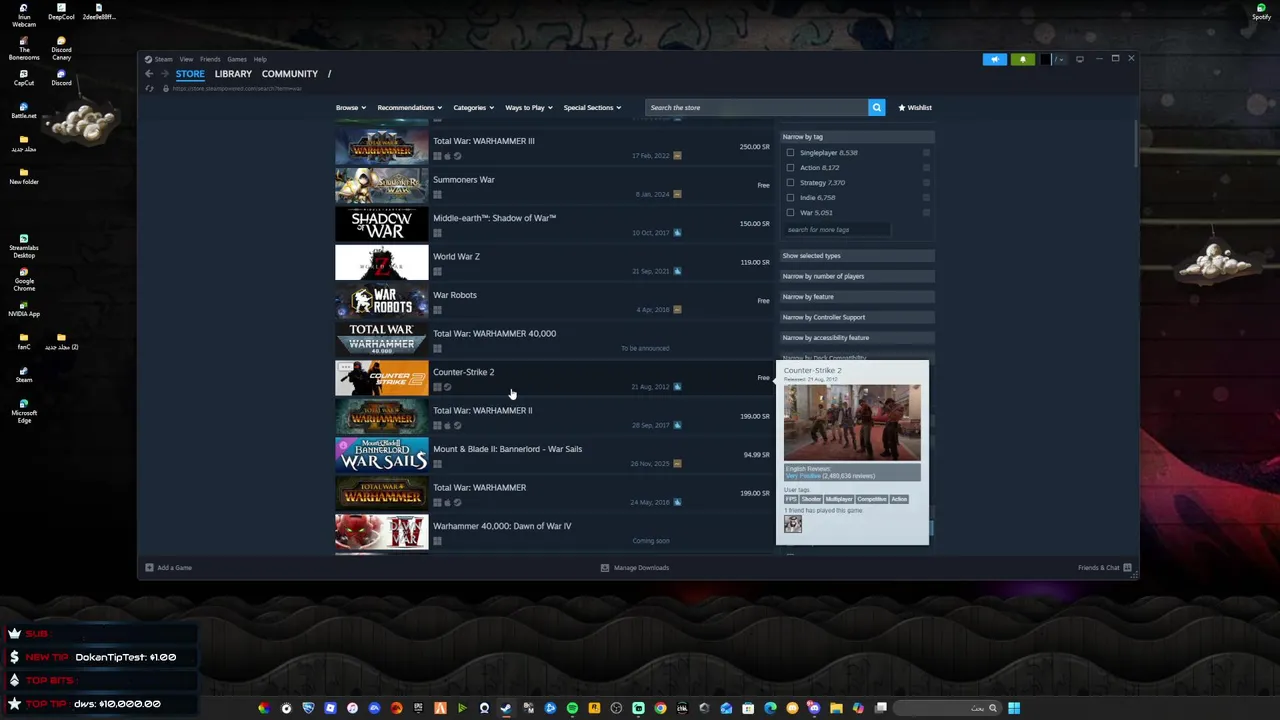Check the Strategy tag checkbox
The height and width of the screenshot is (720, 1280).
coord(790,183)
